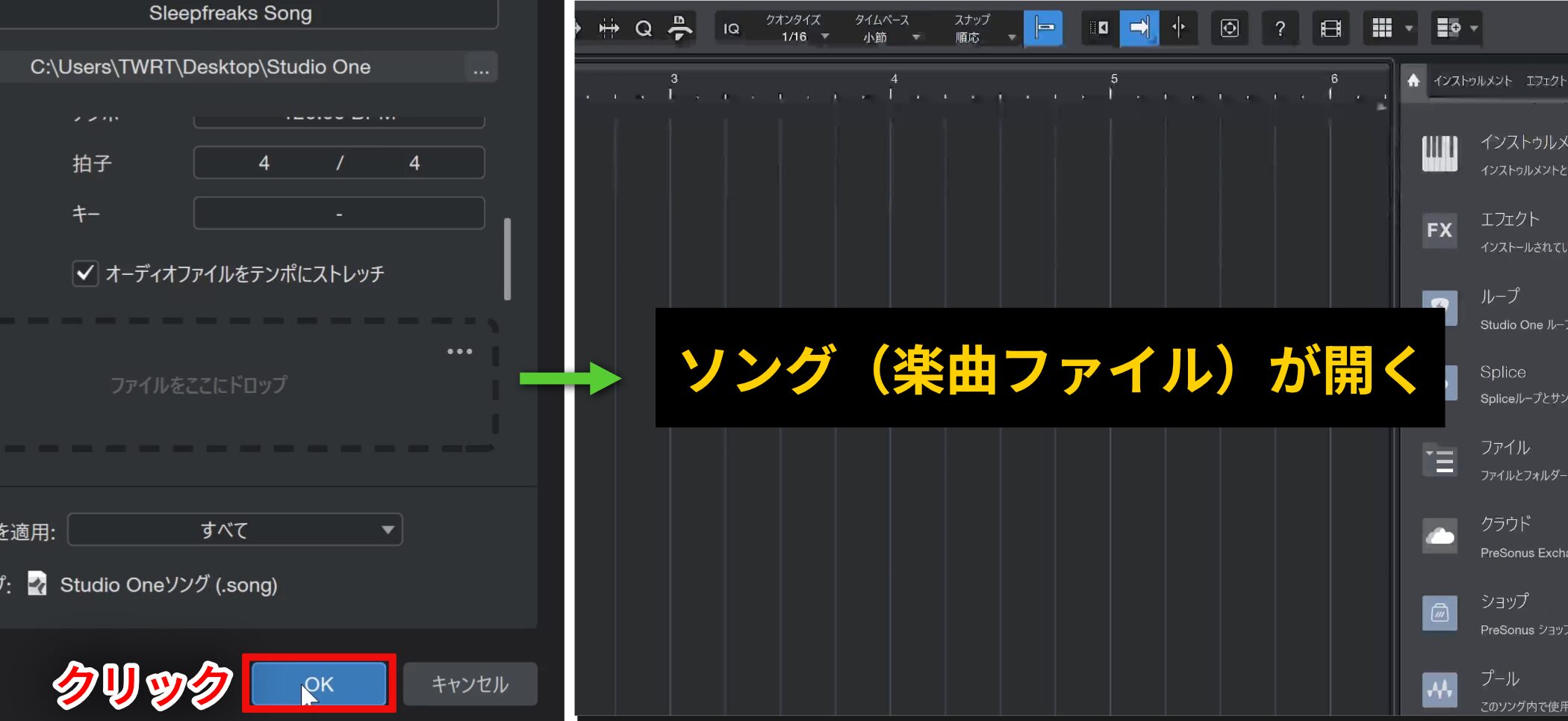Open the FX effects browser tile

point(1439,230)
